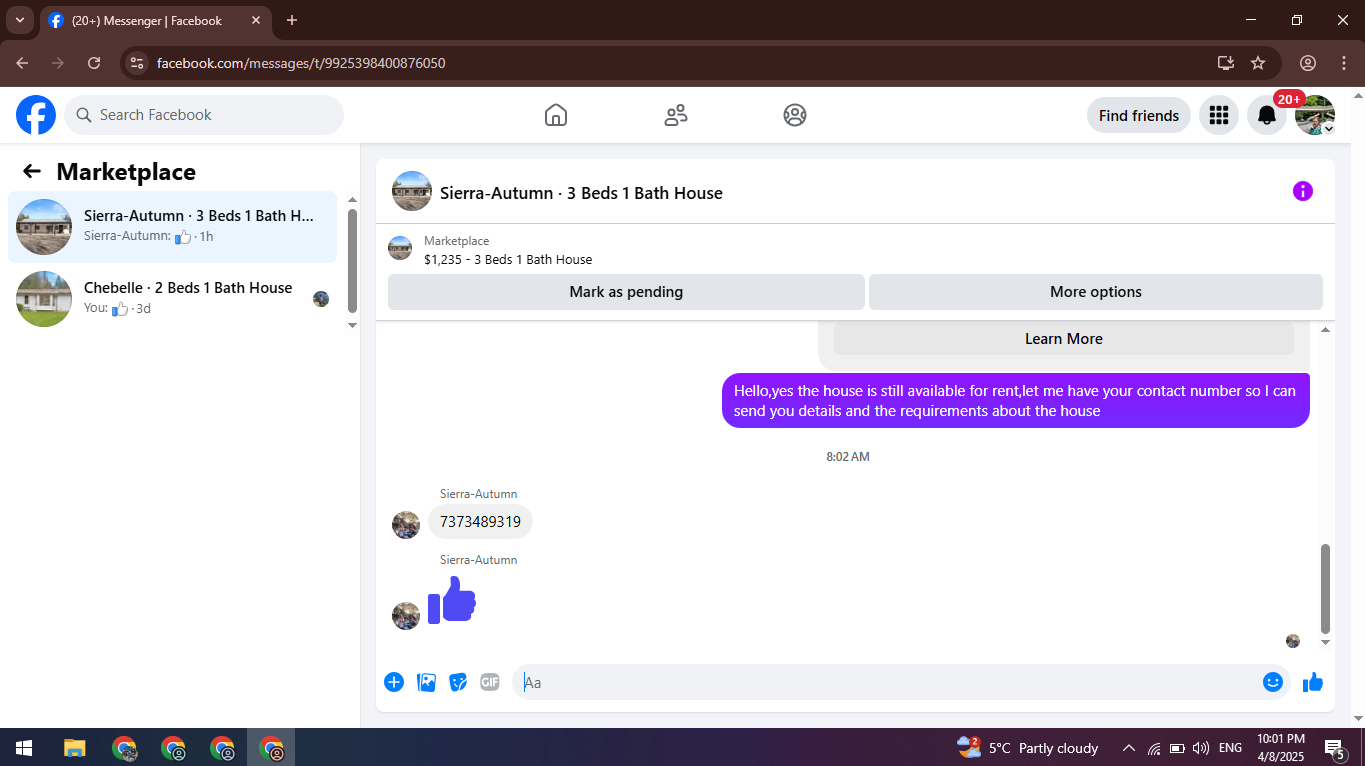This screenshot has width=1365, height=766.
Task: Click the seen-receipt avatar under the chat
Action: (x=1292, y=641)
